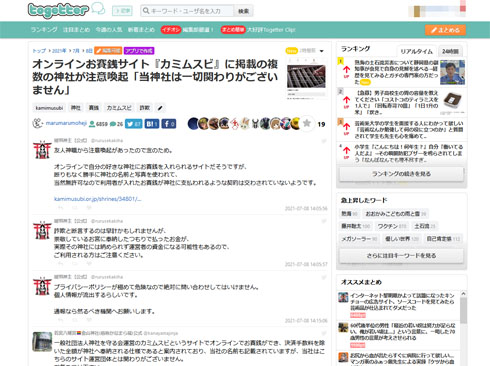Open the rank 3 article about 芸術系大学
This screenshot has height=366, width=490.
(x=409, y=130)
